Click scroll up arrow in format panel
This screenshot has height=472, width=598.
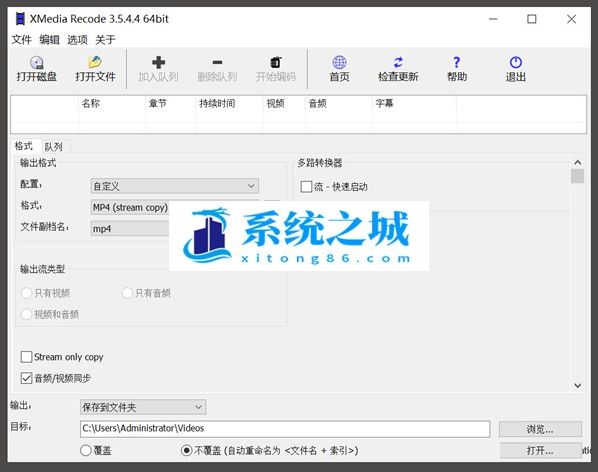578,163
